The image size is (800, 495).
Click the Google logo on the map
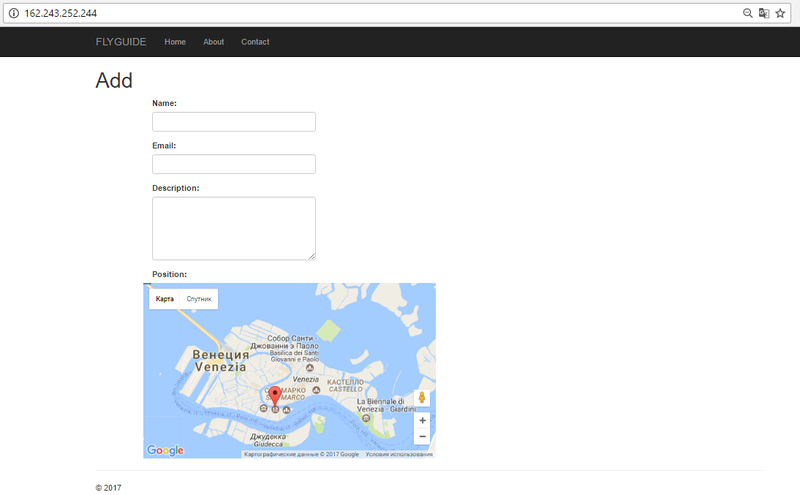[165, 451]
